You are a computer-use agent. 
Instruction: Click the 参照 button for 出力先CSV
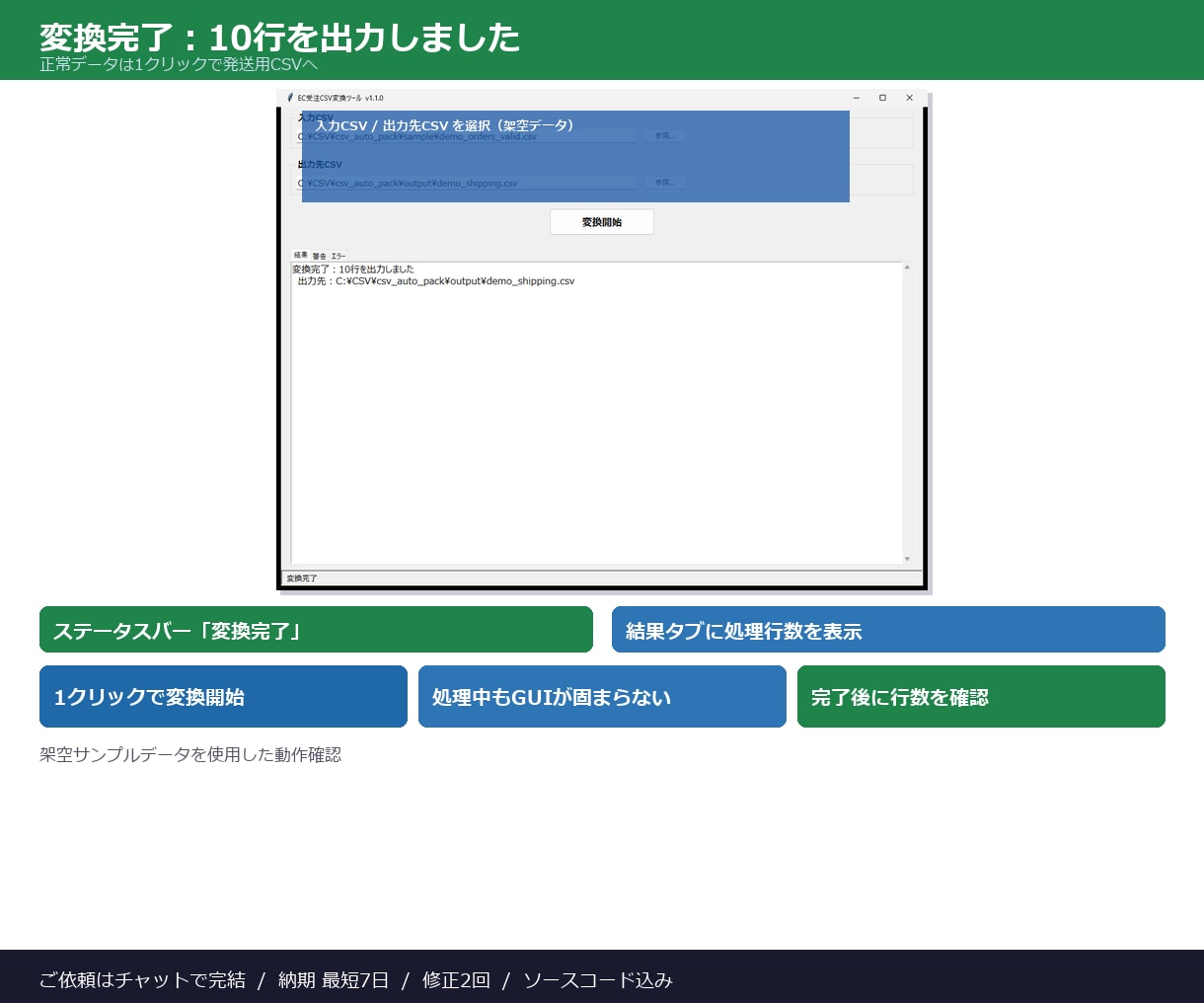coord(664,183)
